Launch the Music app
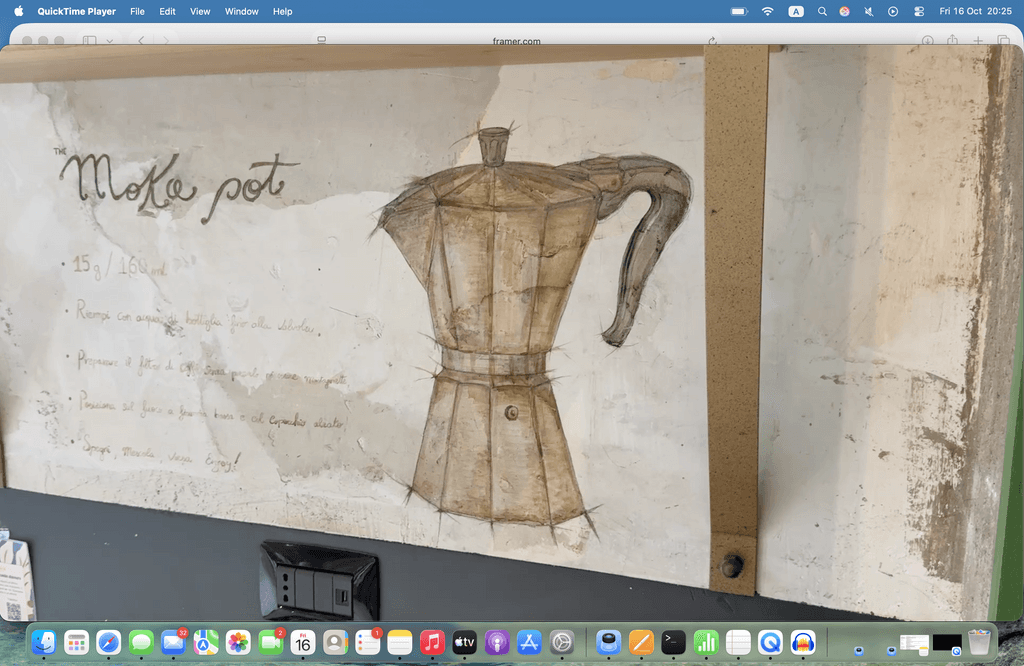The width and height of the screenshot is (1024, 666). point(432,642)
